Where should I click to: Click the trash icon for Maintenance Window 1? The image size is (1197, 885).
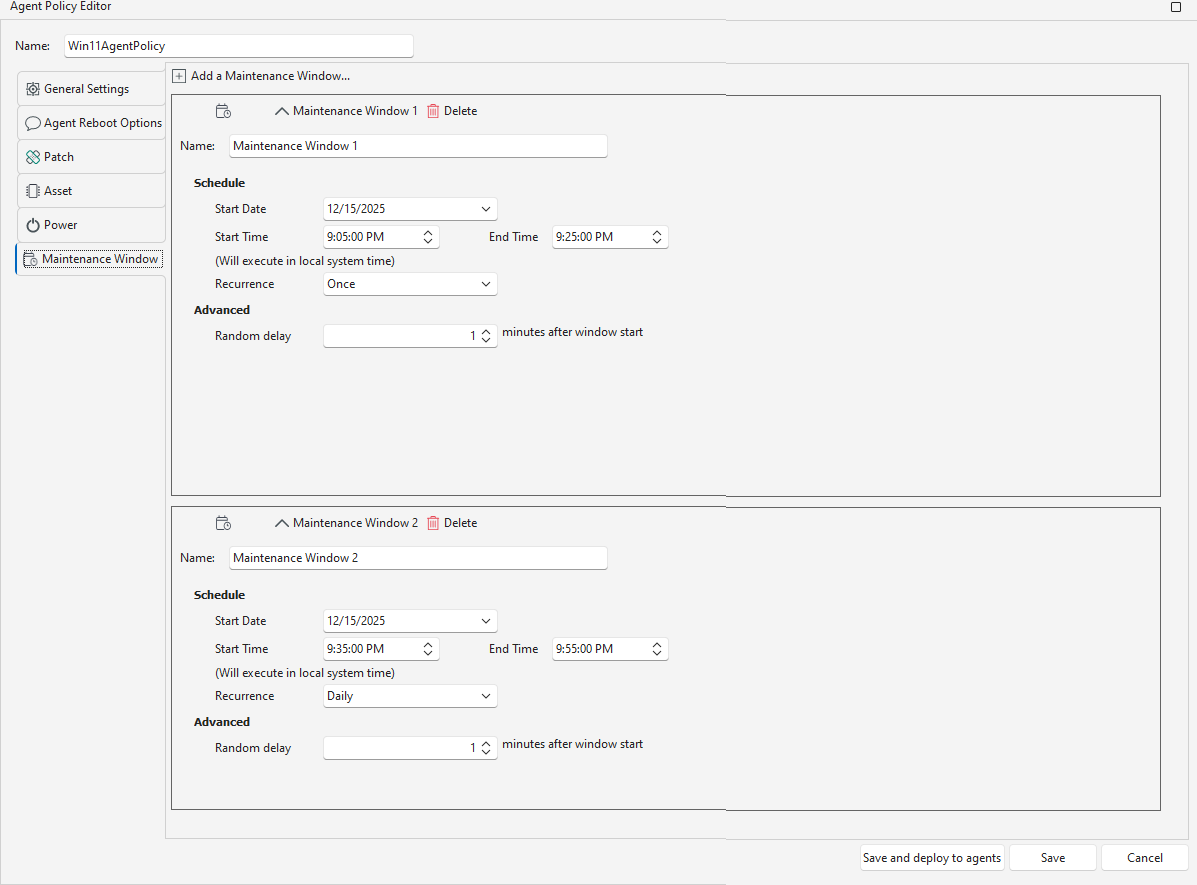pos(433,111)
